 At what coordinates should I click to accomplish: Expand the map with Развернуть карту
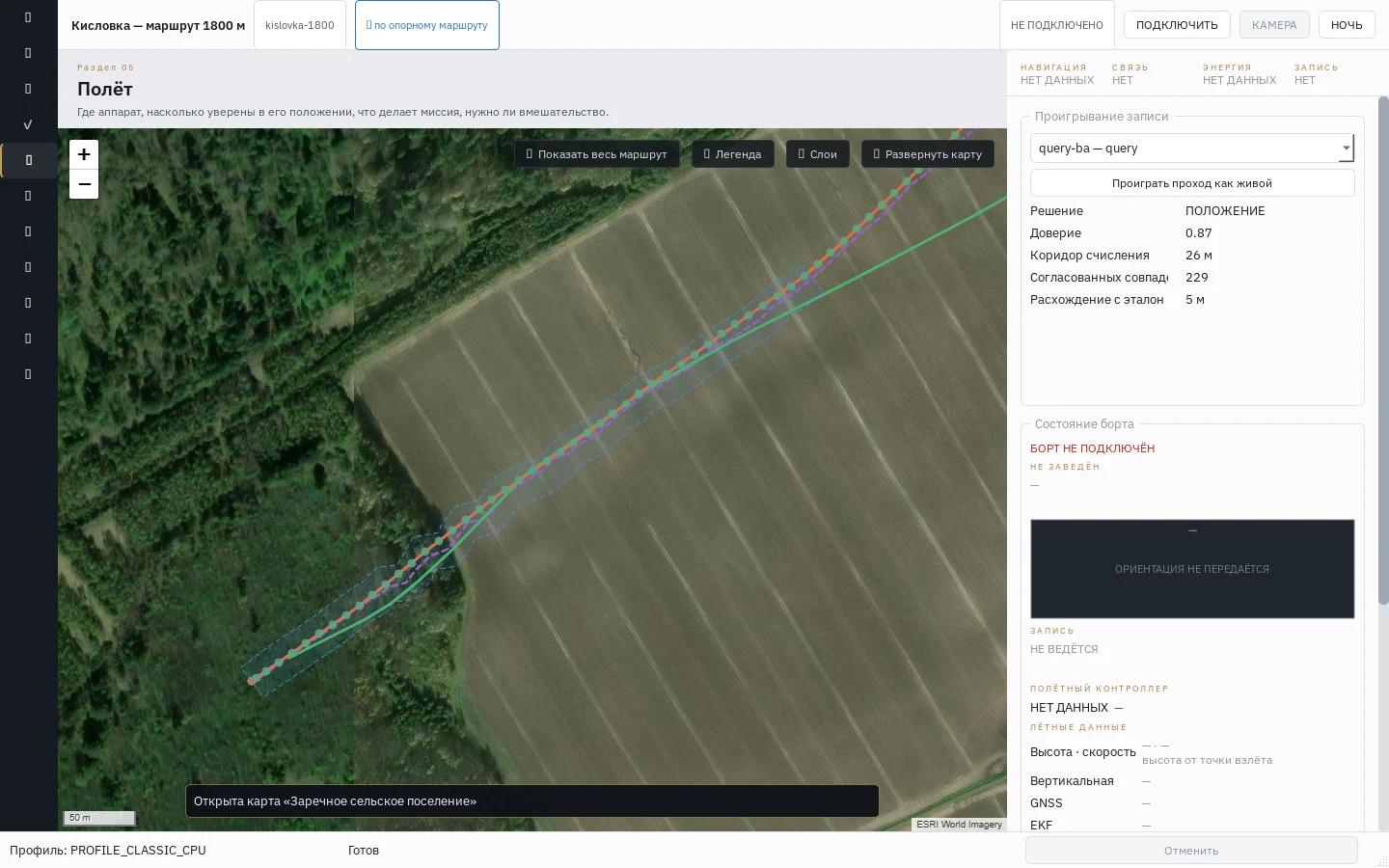pyautogui.click(x=927, y=154)
